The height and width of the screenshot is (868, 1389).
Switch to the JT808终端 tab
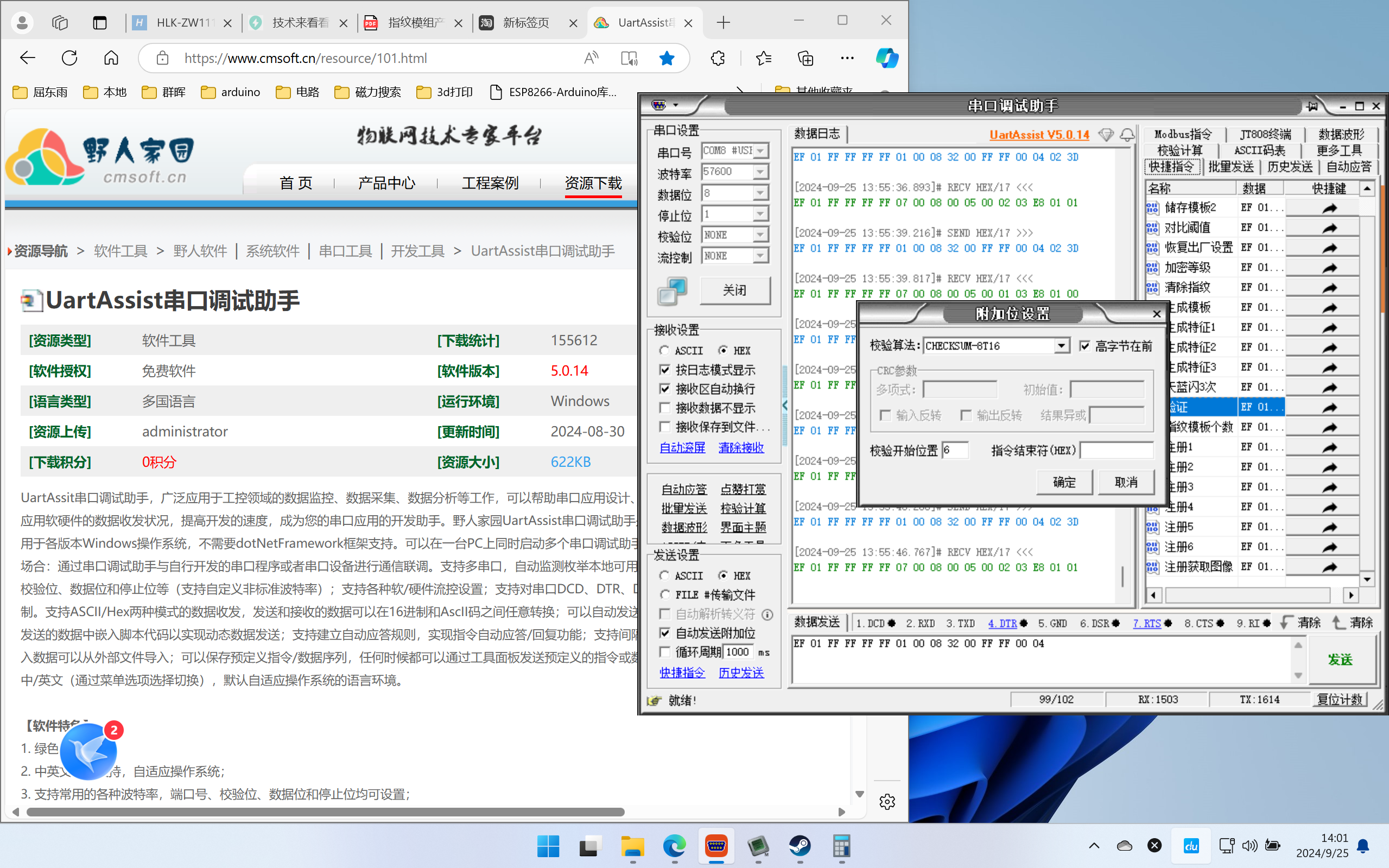coord(1265,134)
